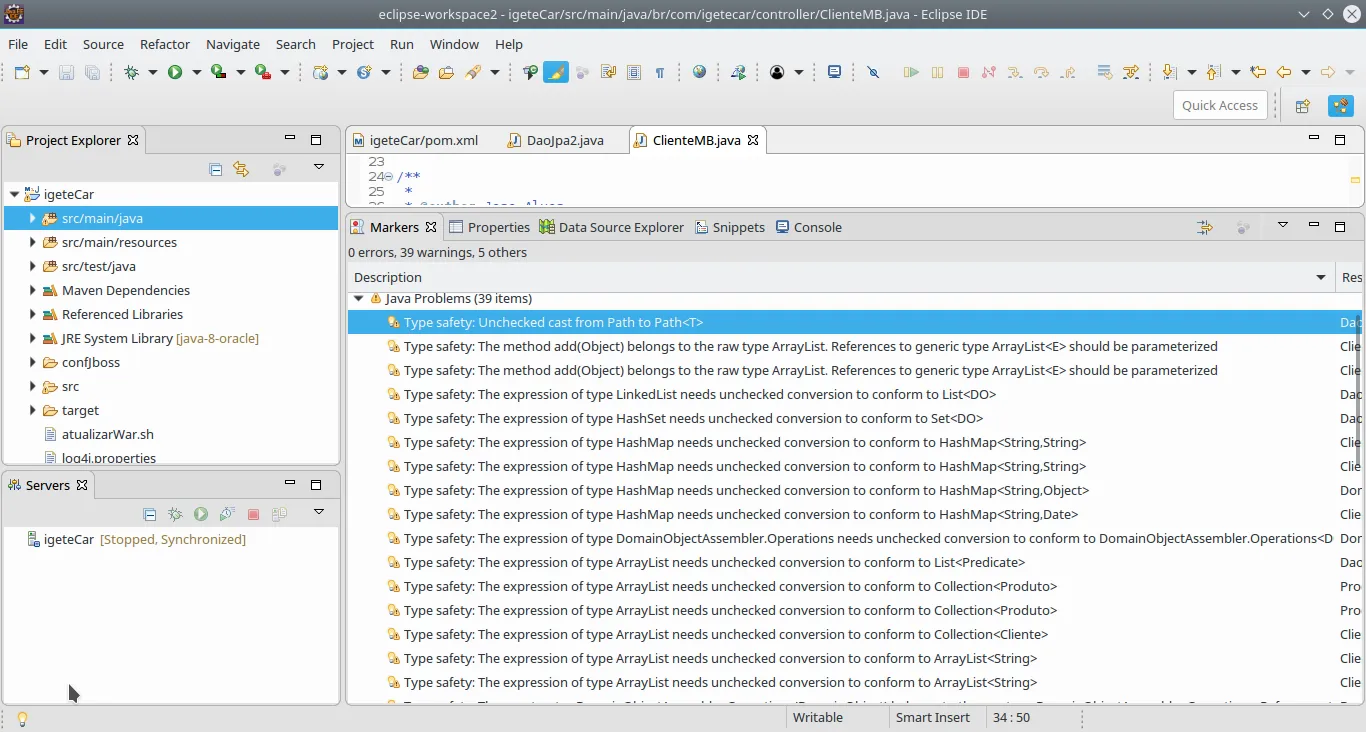Toggle Mark Occurrences highlighter button
This screenshot has width=1366, height=732.
tap(555, 72)
